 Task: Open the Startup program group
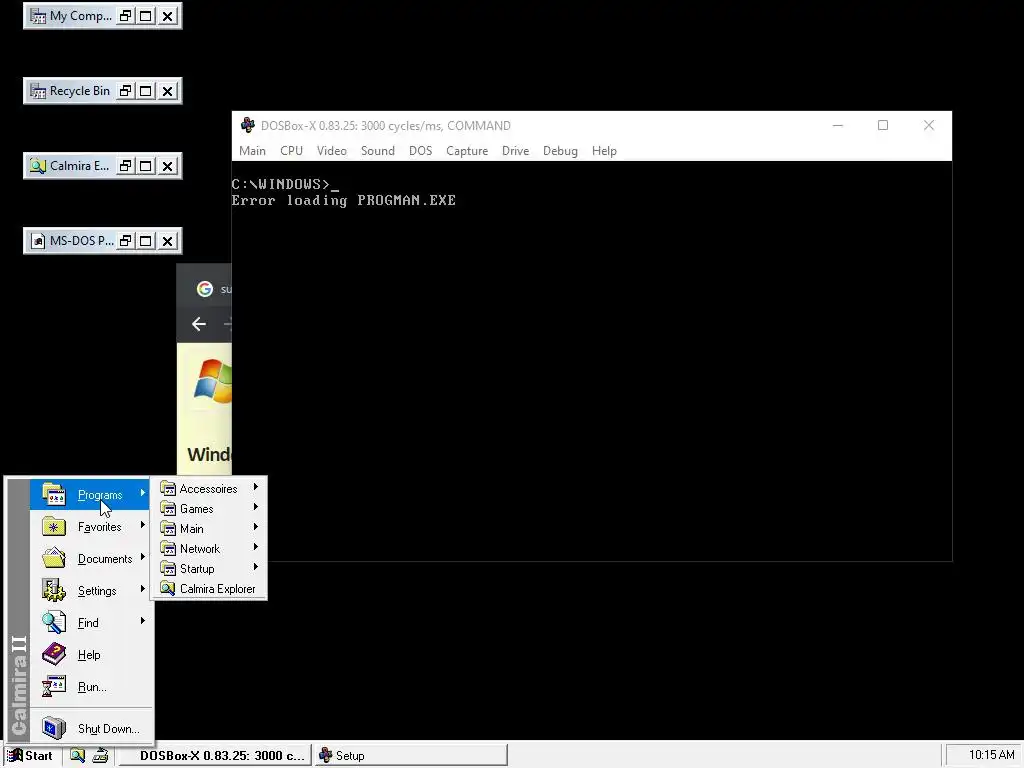click(209, 568)
